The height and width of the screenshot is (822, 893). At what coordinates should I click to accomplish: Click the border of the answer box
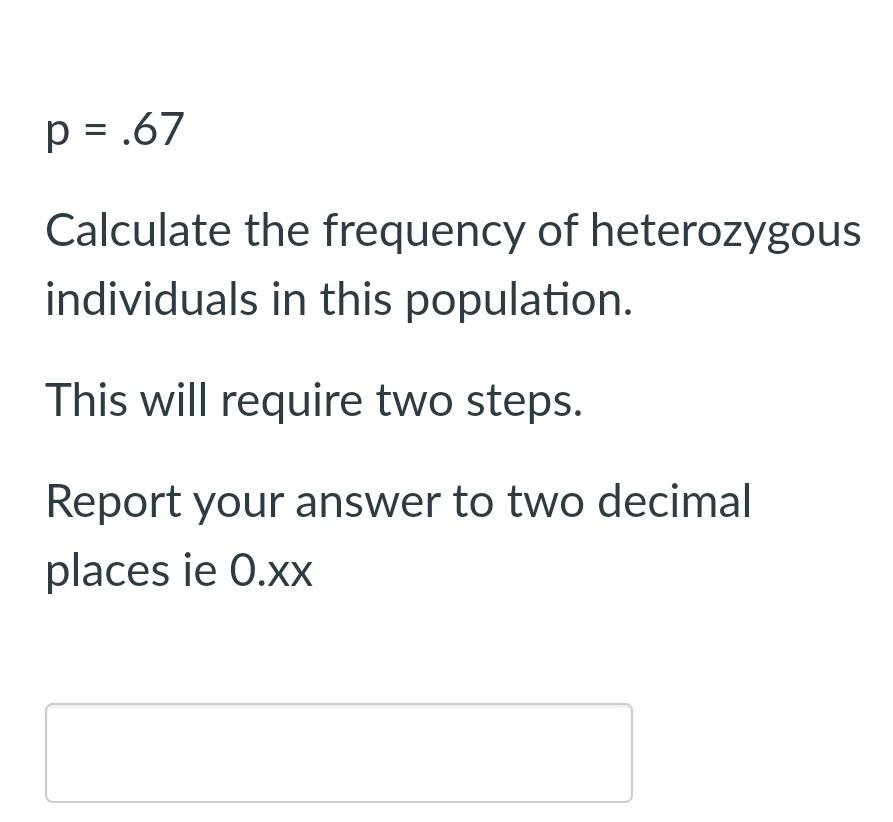[x=338, y=705]
